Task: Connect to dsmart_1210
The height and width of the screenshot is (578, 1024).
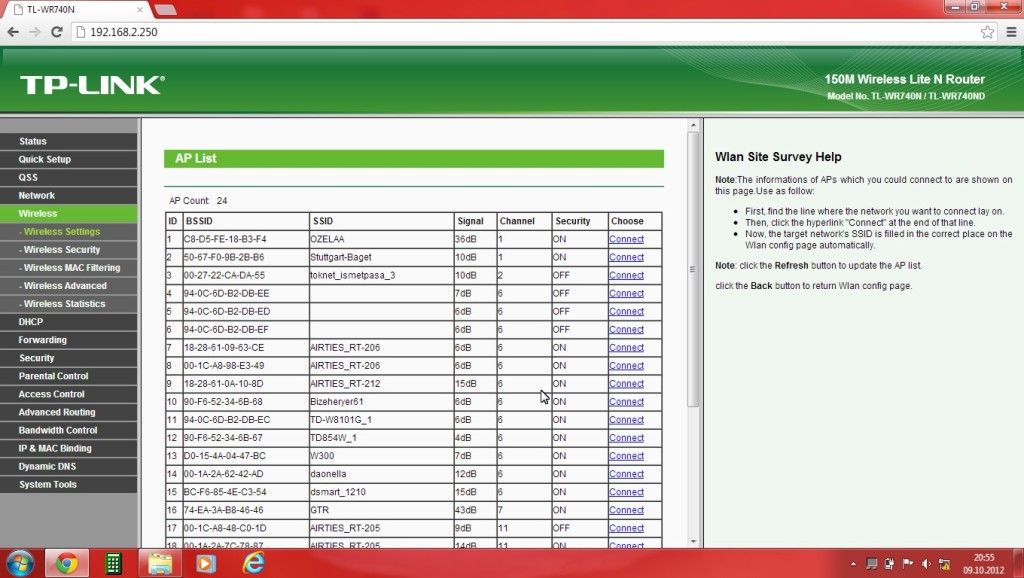Action: coord(626,492)
